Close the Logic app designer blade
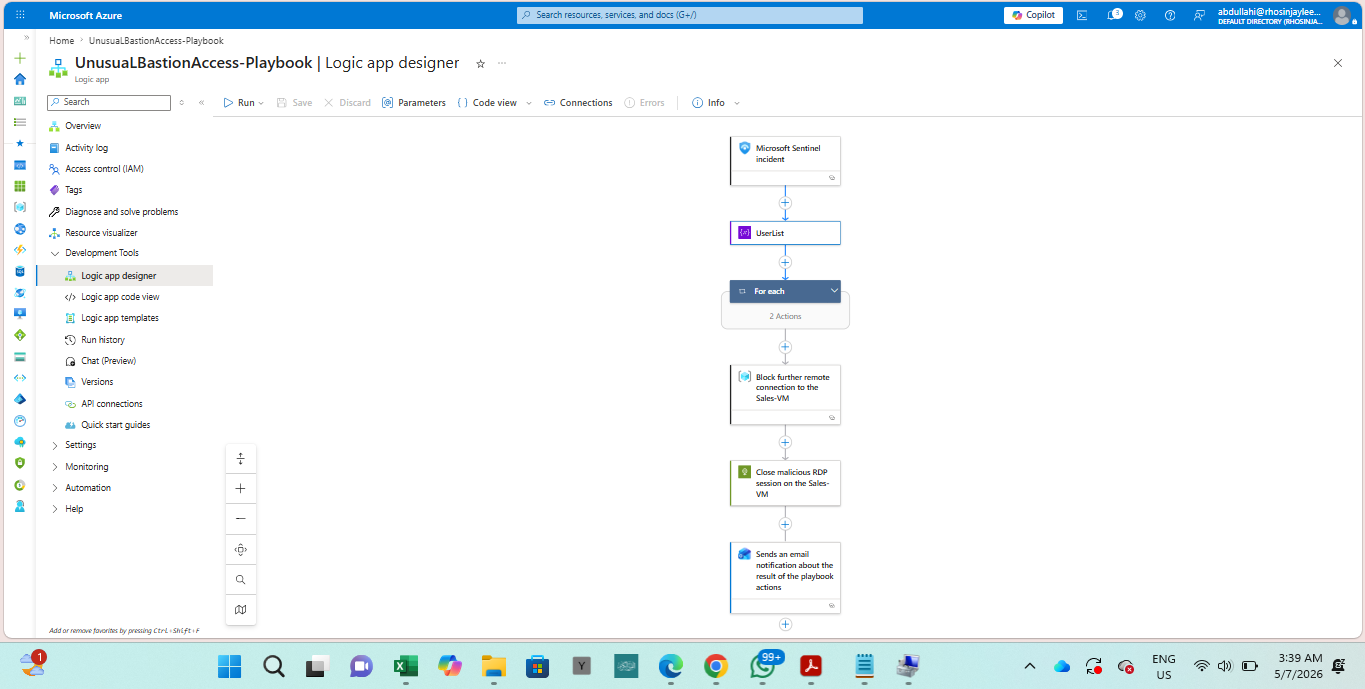Image resolution: width=1365 pixels, height=689 pixels. (x=1338, y=63)
